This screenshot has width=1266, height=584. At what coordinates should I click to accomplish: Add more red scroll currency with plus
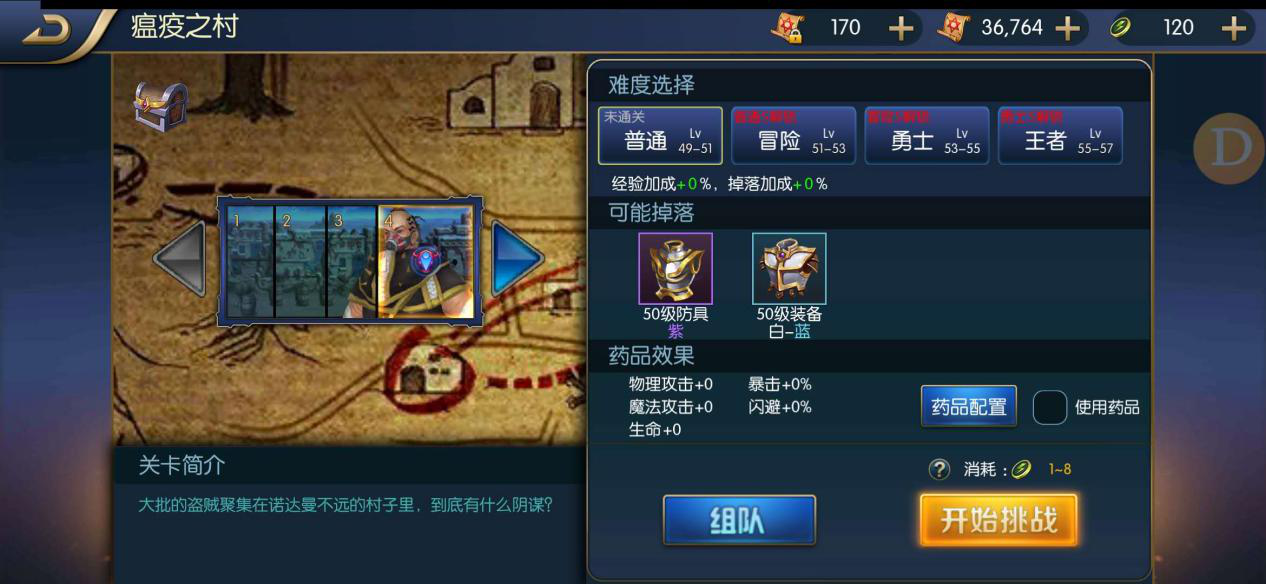1068,28
